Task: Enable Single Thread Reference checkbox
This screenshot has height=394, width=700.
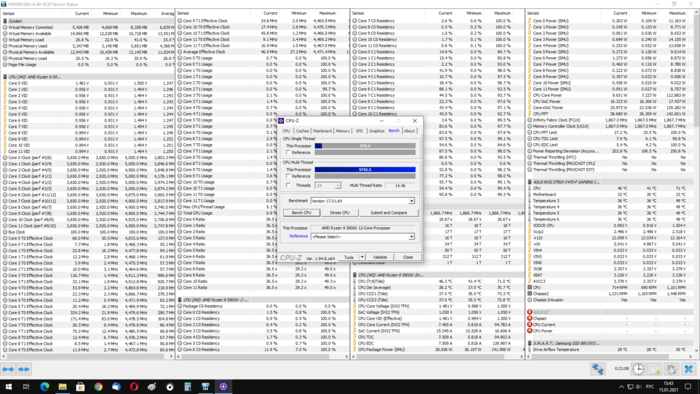Action: [288, 152]
